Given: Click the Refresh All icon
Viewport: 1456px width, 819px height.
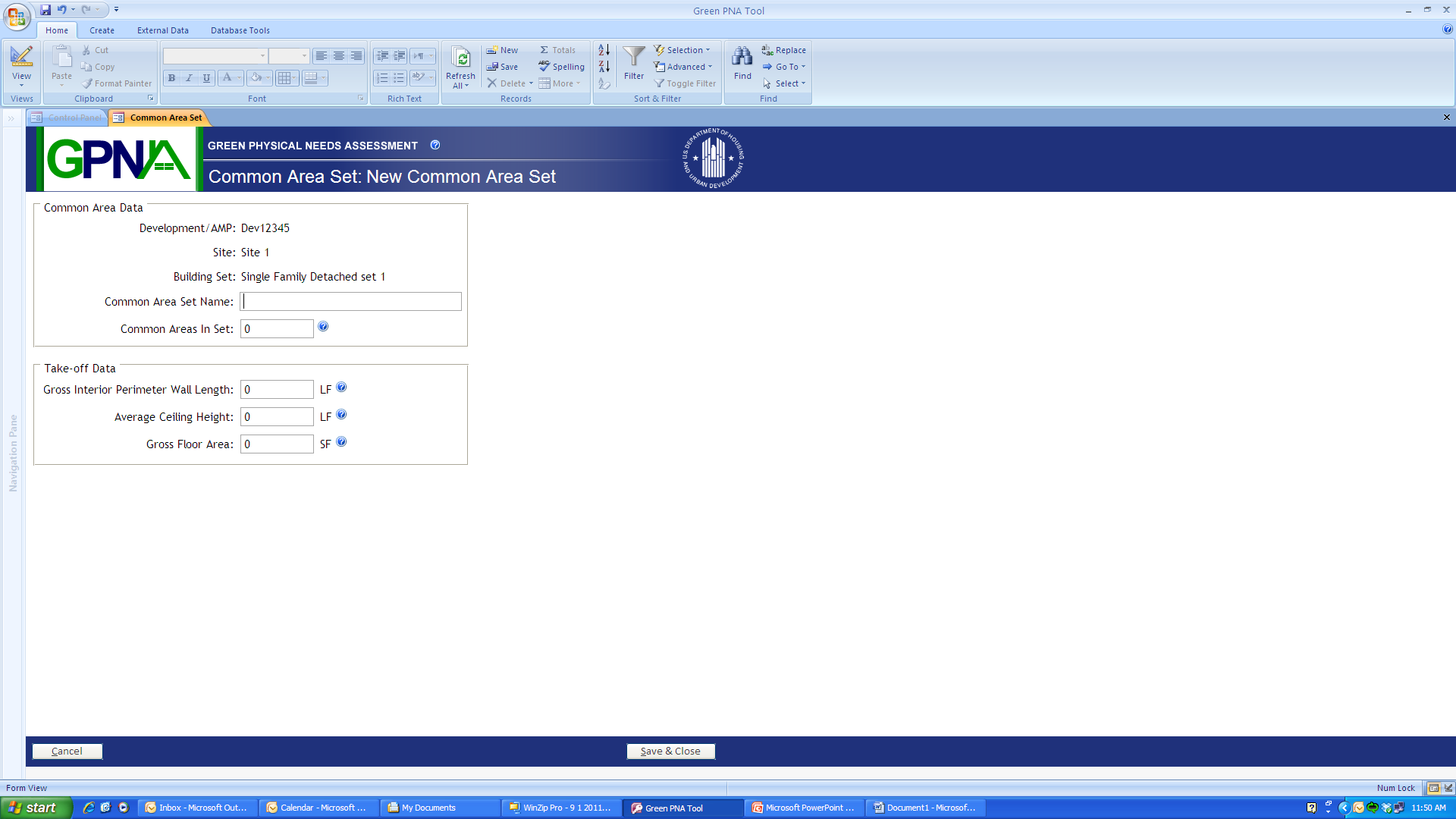Looking at the screenshot, I should click(460, 58).
